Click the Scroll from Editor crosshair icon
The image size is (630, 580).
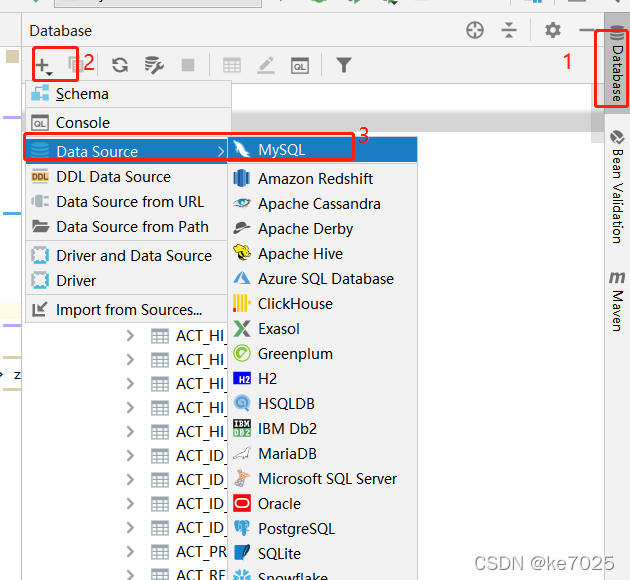(x=475, y=30)
